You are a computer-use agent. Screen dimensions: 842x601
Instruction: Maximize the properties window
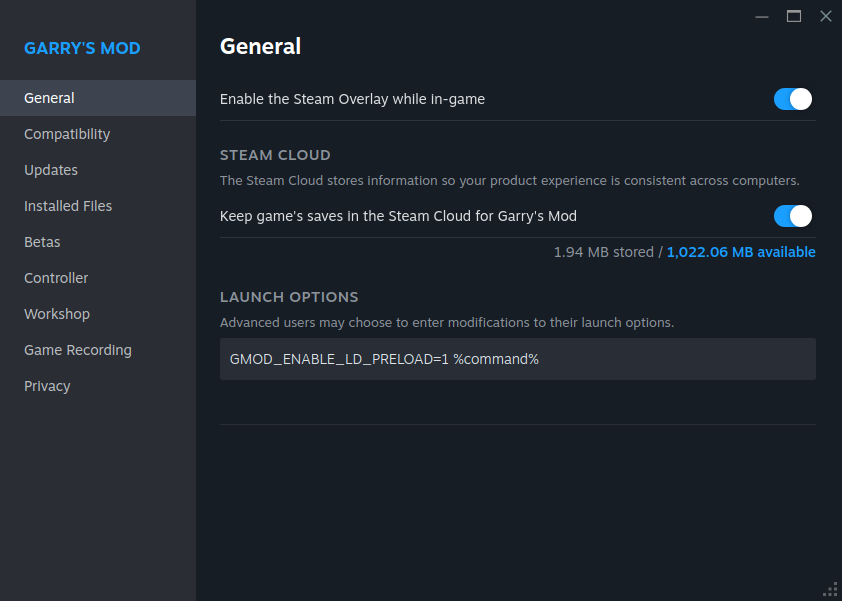click(x=793, y=16)
